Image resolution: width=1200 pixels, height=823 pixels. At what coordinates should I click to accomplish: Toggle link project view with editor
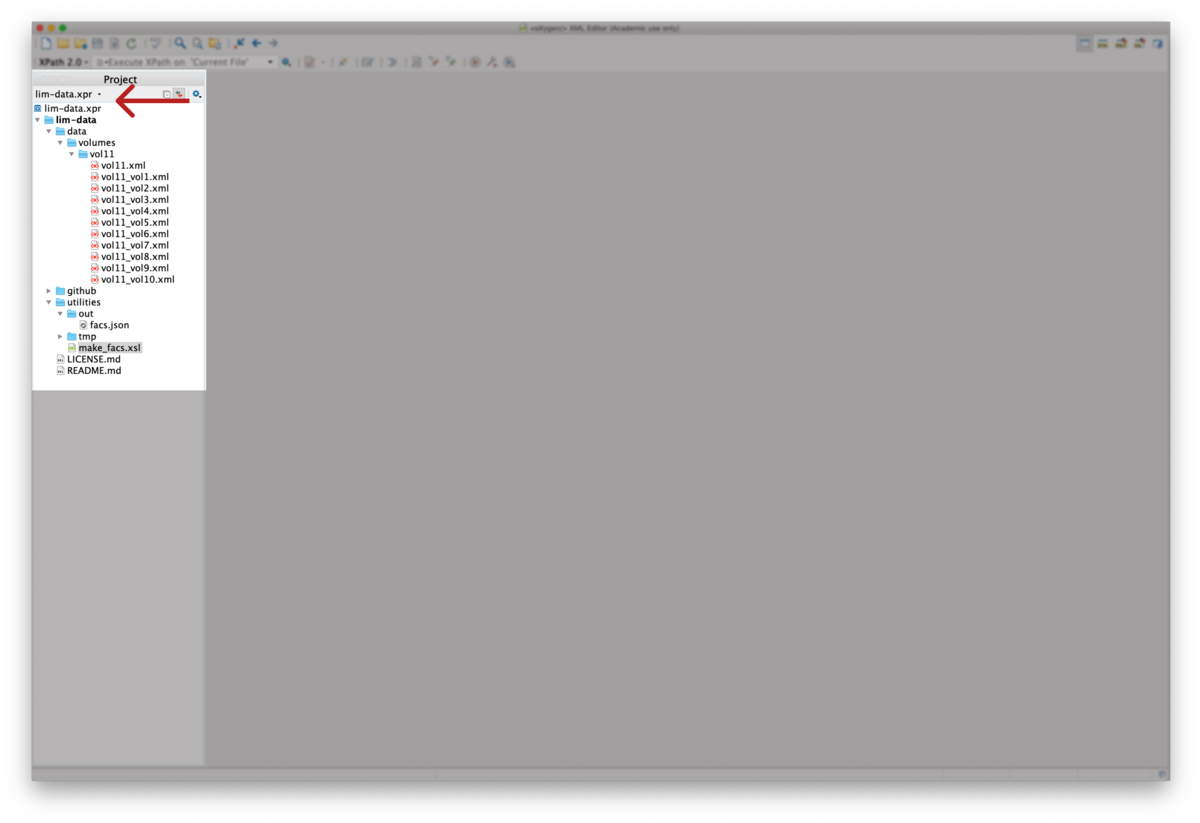[179, 93]
